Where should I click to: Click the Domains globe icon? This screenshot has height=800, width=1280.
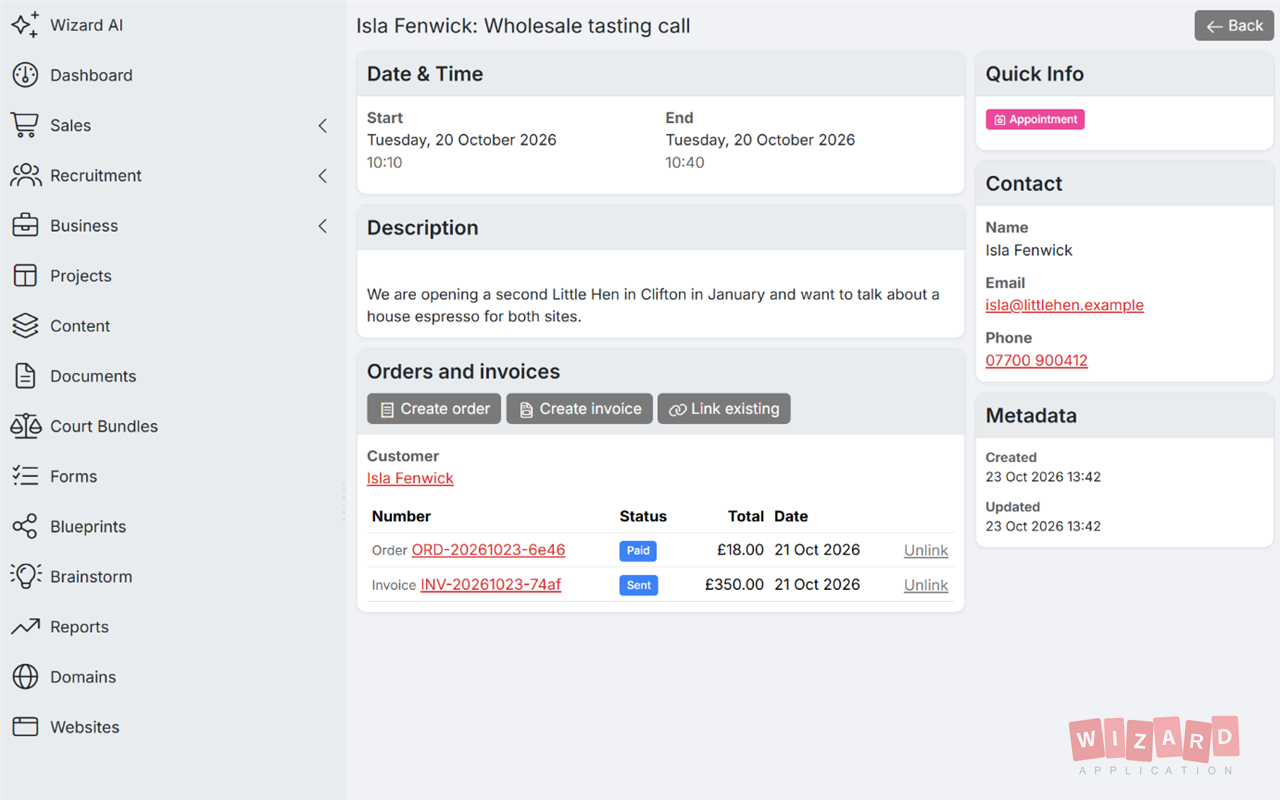coord(25,677)
